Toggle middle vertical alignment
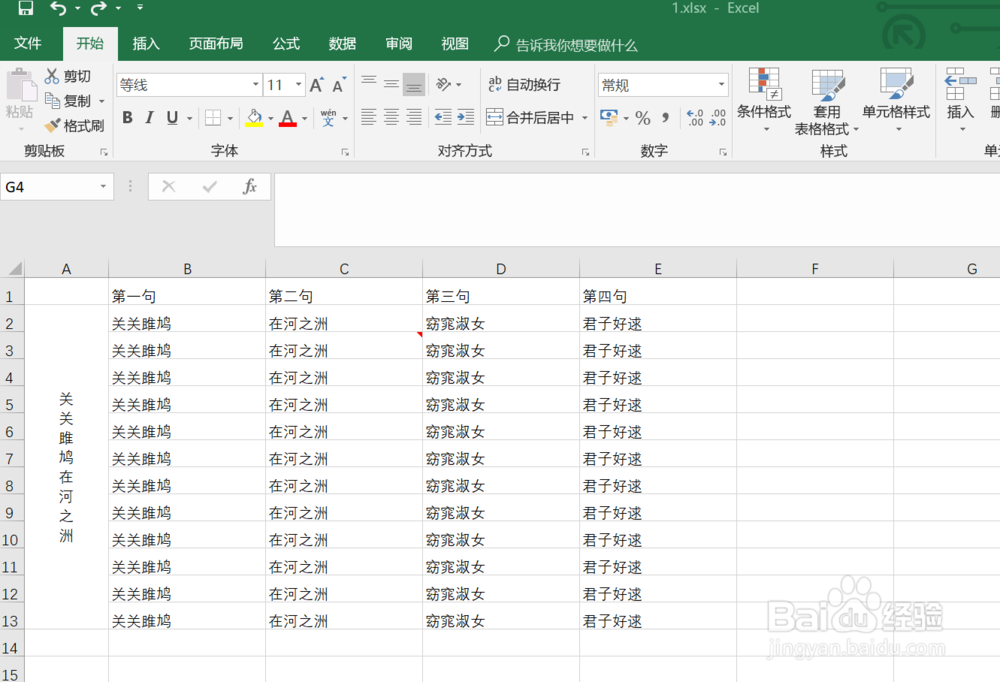The height and width of the screenshot is (682, 1000). [391, 84]
